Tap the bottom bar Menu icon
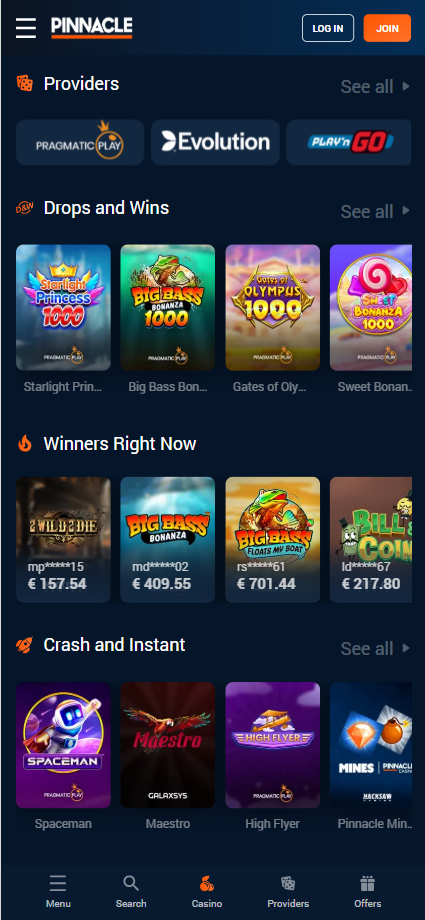Viewport: 425px width, 920px height. pos(58,884)
